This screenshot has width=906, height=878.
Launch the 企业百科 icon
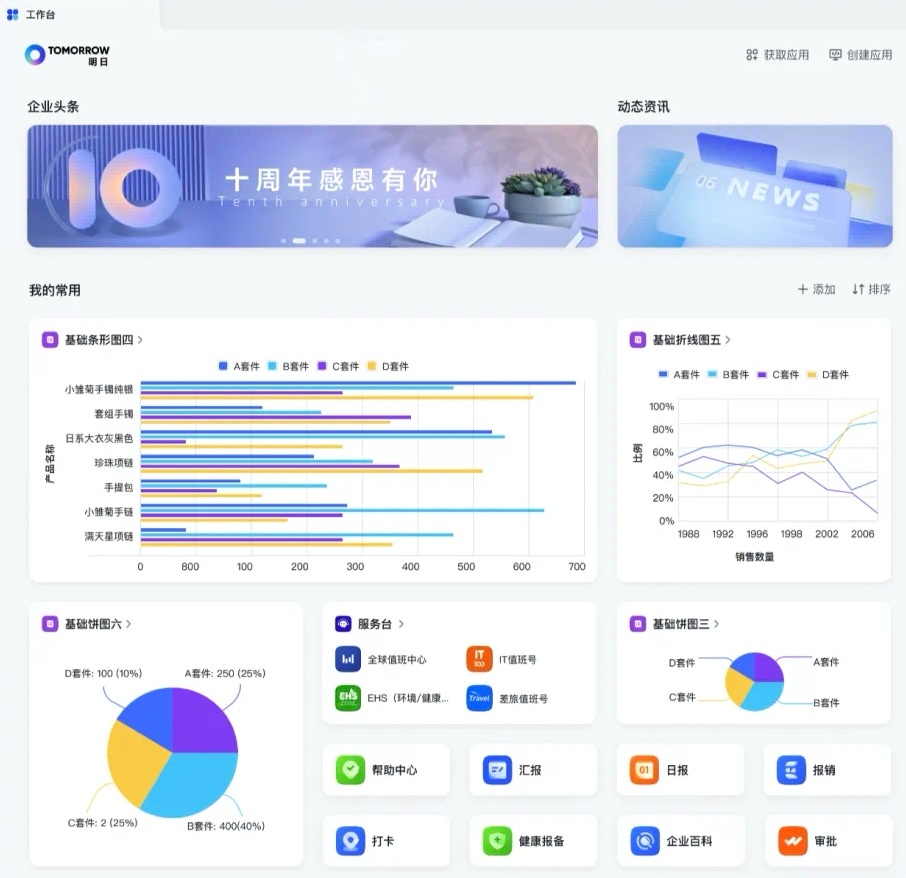pos(644,841)
